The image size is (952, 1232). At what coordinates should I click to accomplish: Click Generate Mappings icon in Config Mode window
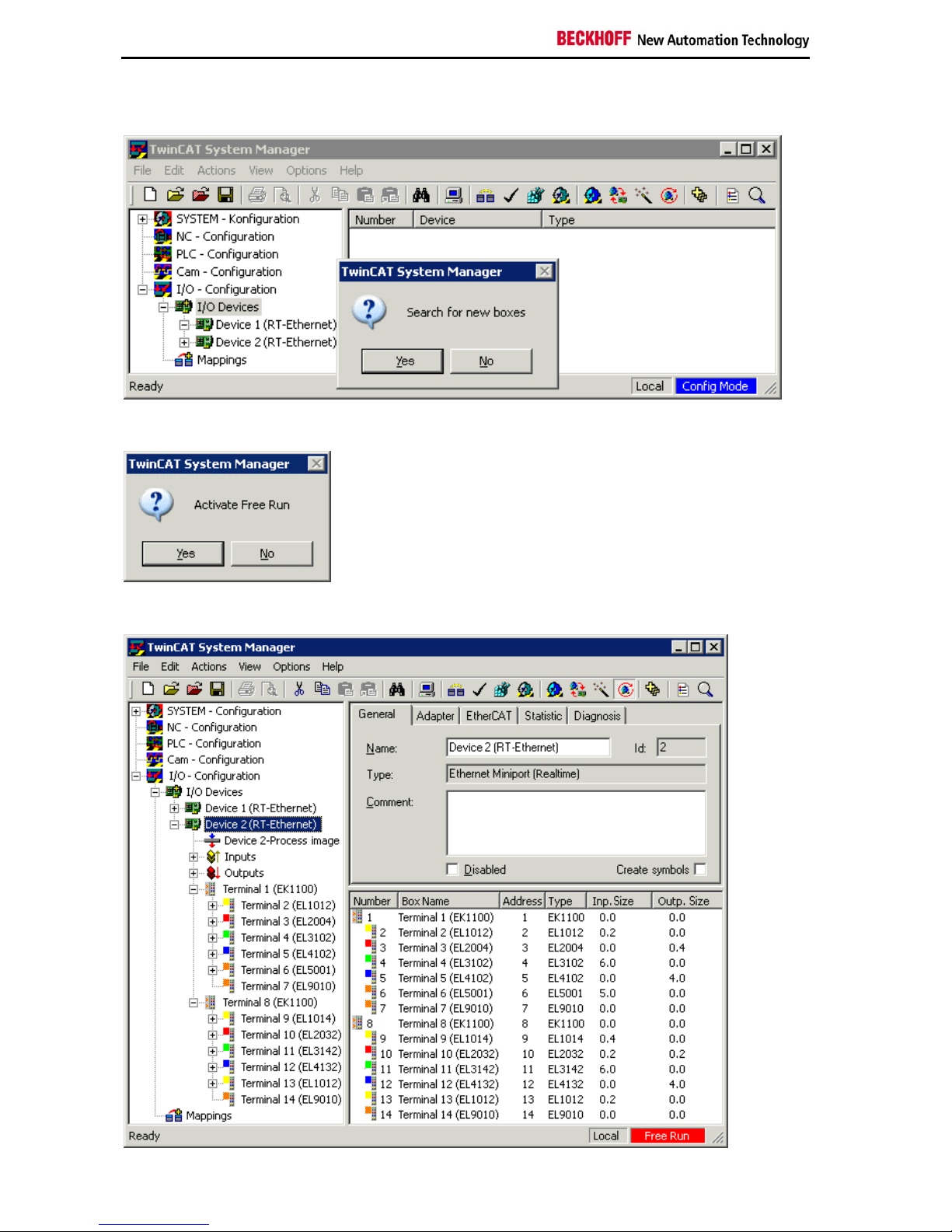click(486, 195)
